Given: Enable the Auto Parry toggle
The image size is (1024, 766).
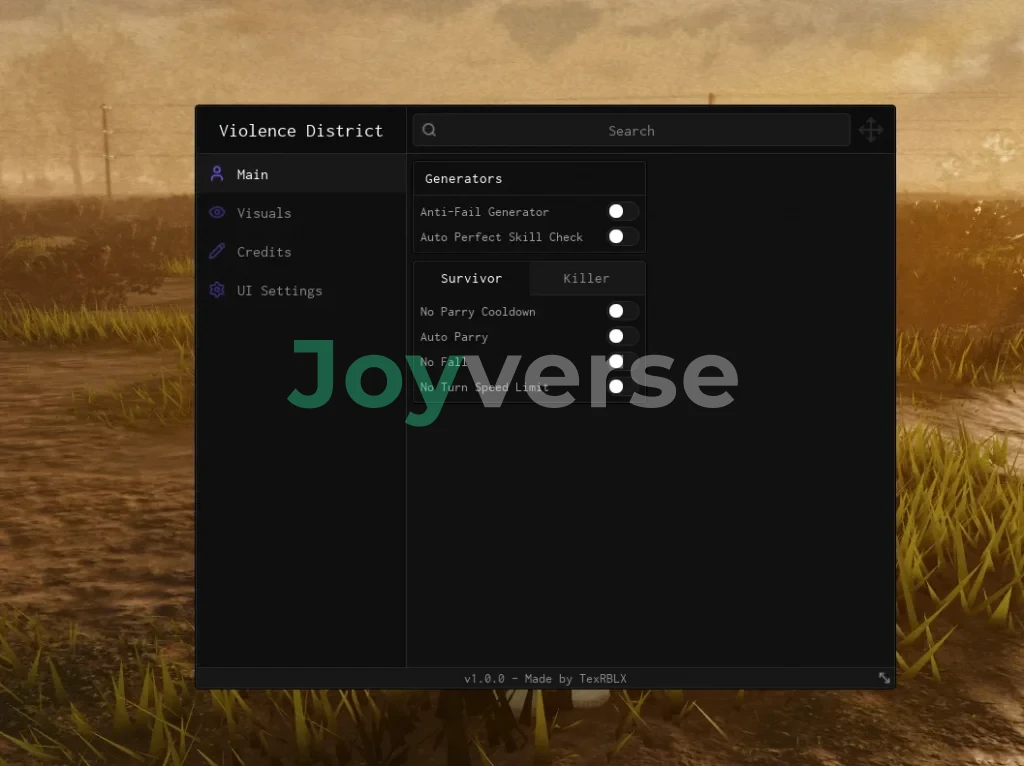Looking at the screenshot, I should click(622, 336).
